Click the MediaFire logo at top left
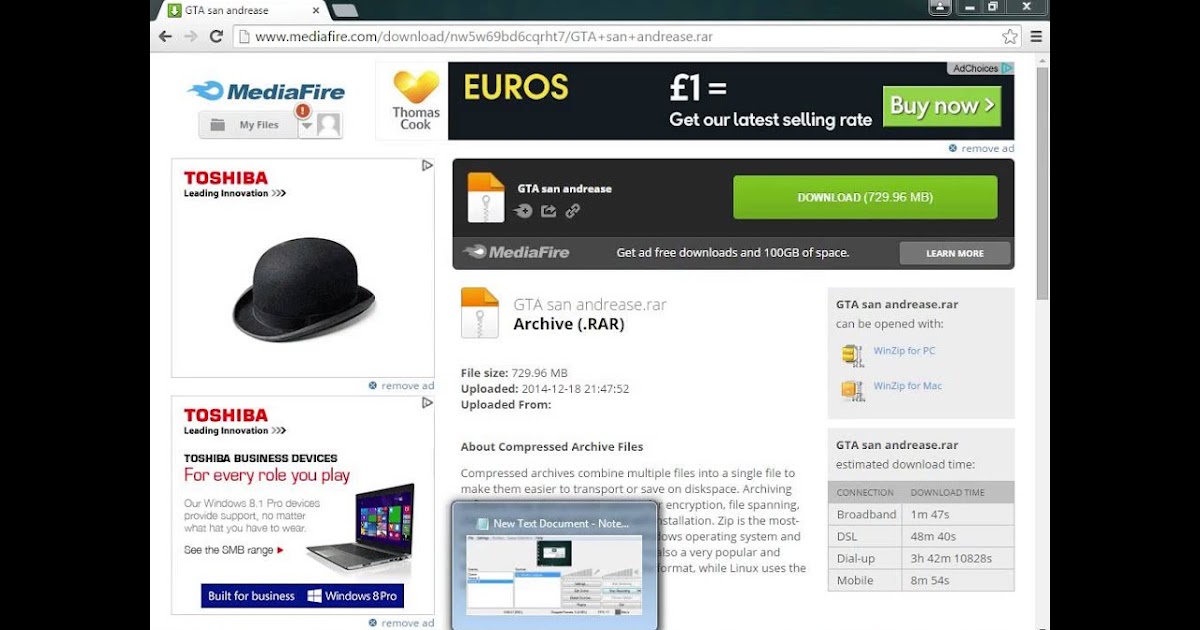The width and height of the screenshot is (1200, 630). [266, 91]
